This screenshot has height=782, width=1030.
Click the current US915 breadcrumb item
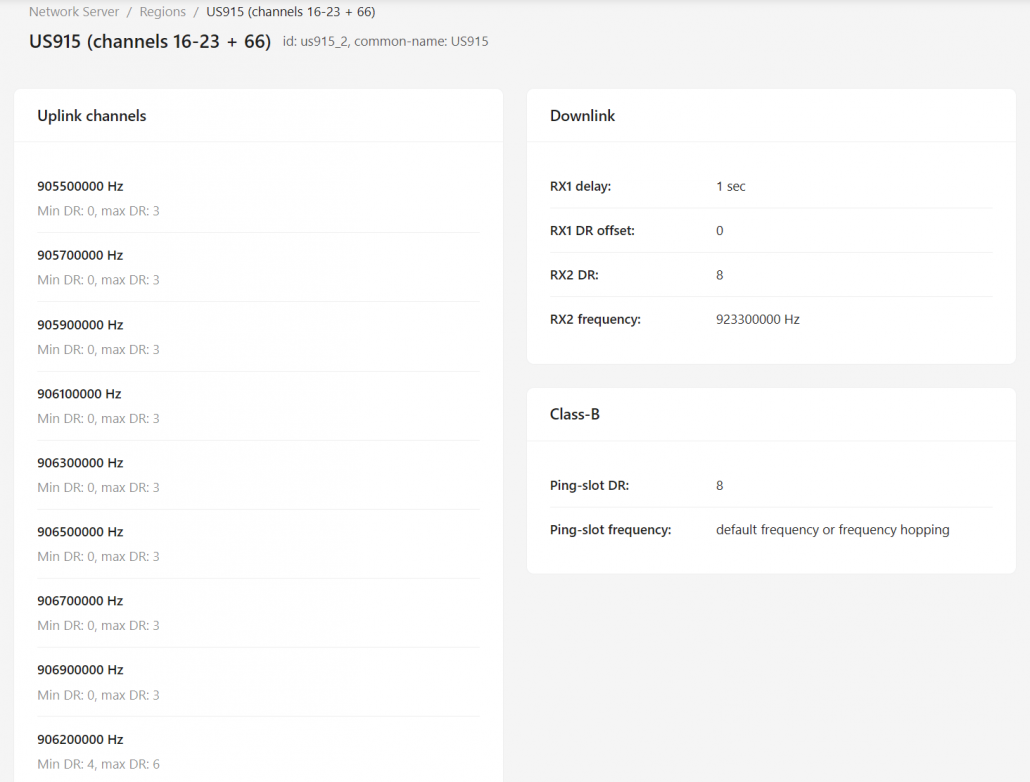coord(290,12)
